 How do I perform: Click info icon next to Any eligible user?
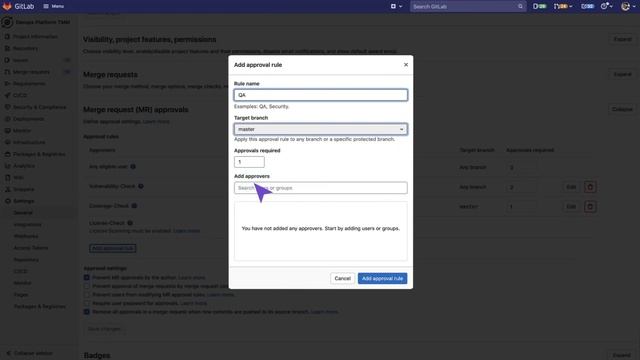[133, 167]
